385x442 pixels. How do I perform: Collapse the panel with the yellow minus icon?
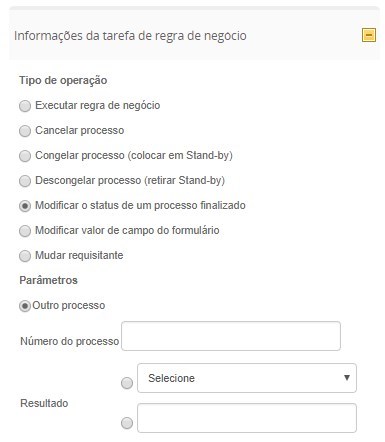pyautogui.click(x=369, y=35)
